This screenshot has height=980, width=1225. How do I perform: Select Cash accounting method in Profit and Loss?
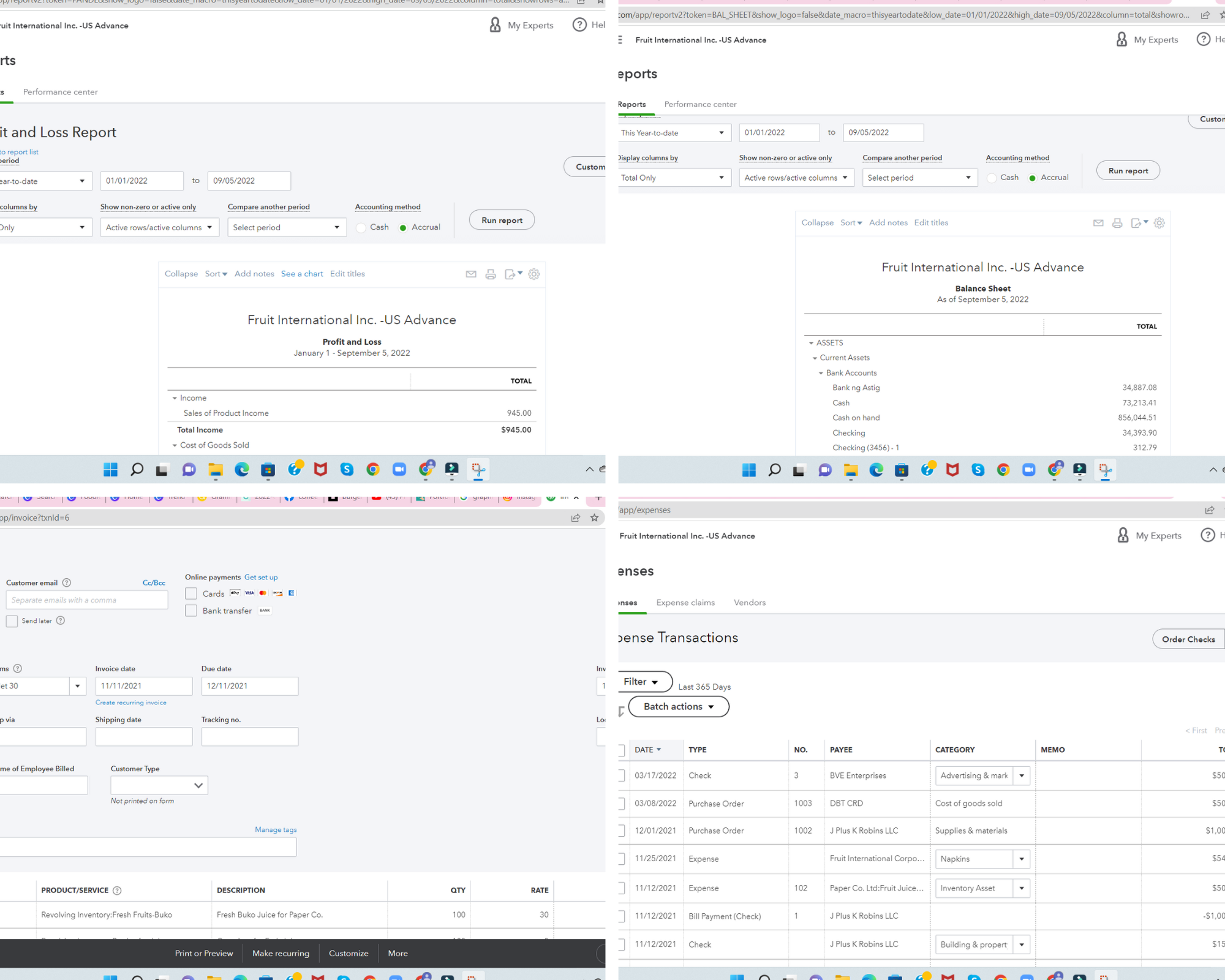click(361, 227)
